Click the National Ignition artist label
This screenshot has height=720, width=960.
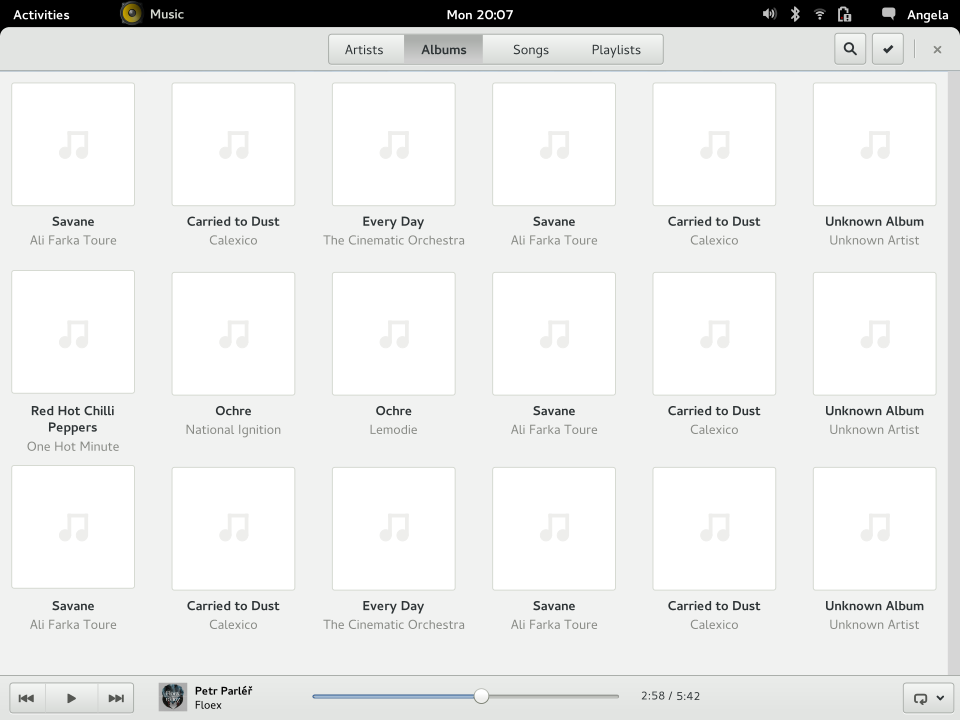coord(233,430)
